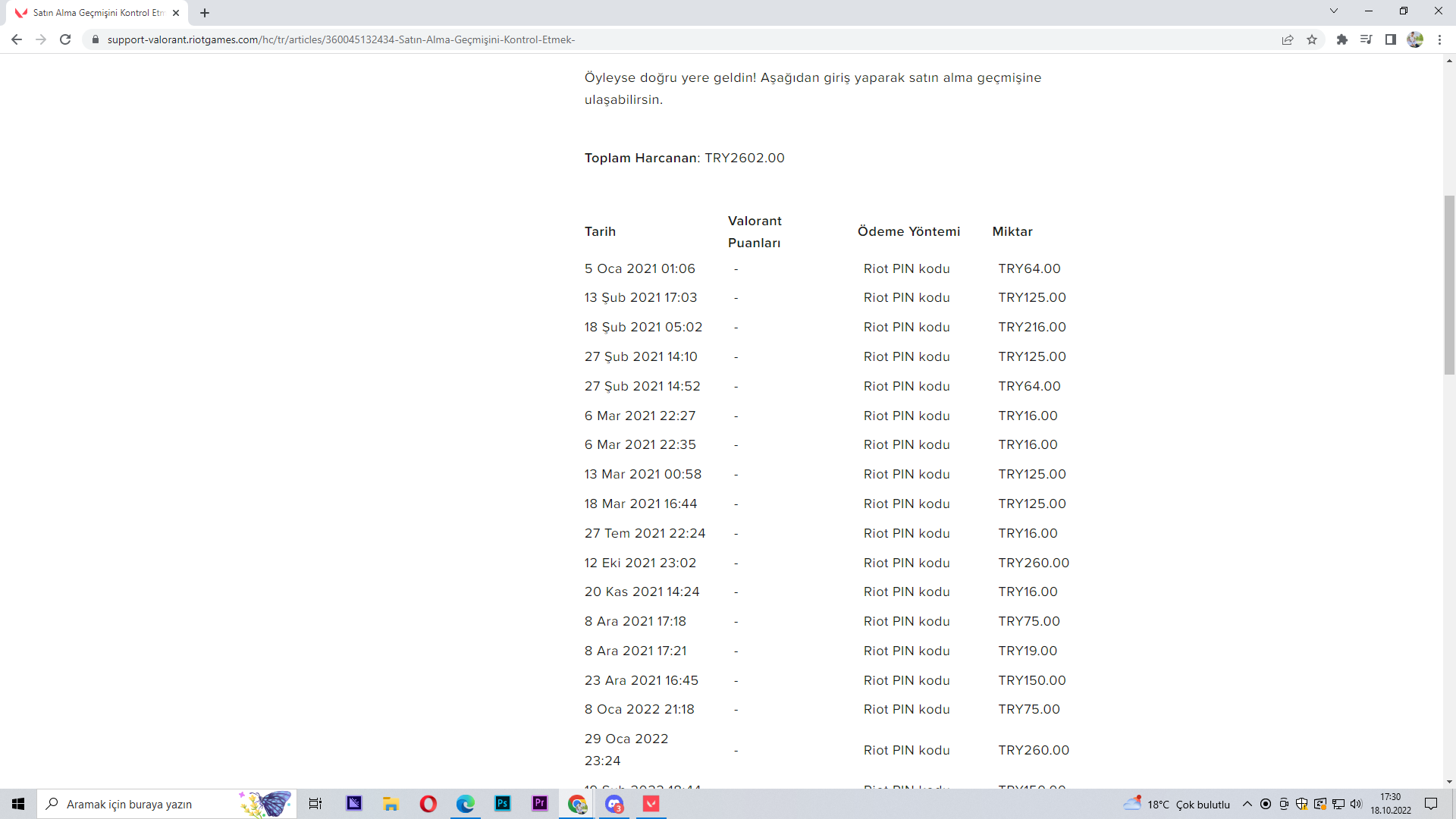Open the Chrome three-dot menu

[1439, 39]
